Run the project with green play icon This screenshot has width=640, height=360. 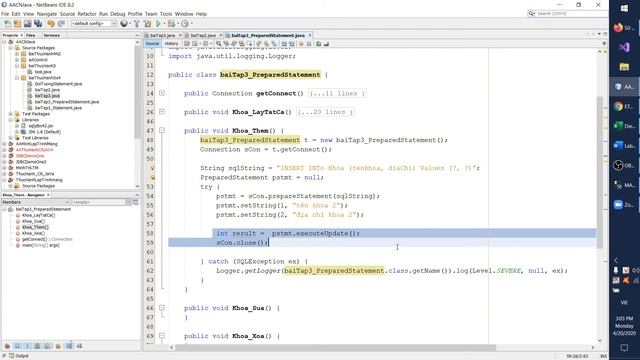pos(158,24)
